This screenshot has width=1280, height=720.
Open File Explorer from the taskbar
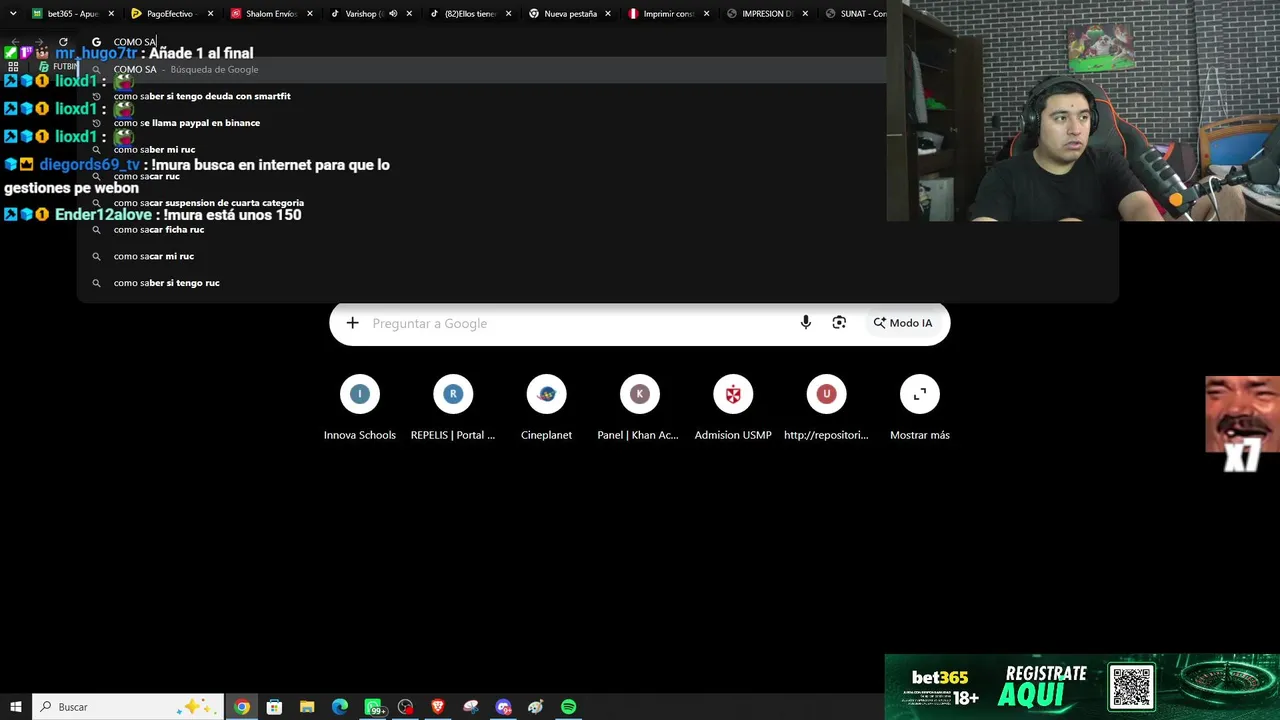307,707
